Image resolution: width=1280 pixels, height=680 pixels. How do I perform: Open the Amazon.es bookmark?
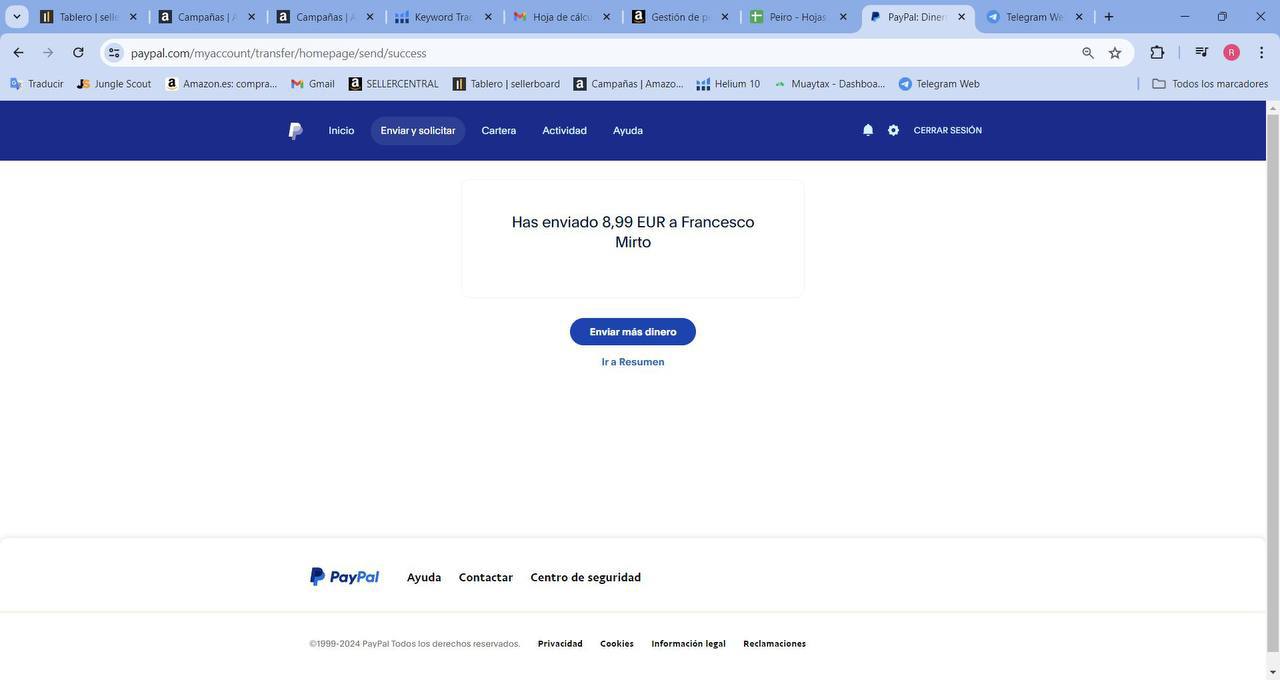(x=221, y=84)
